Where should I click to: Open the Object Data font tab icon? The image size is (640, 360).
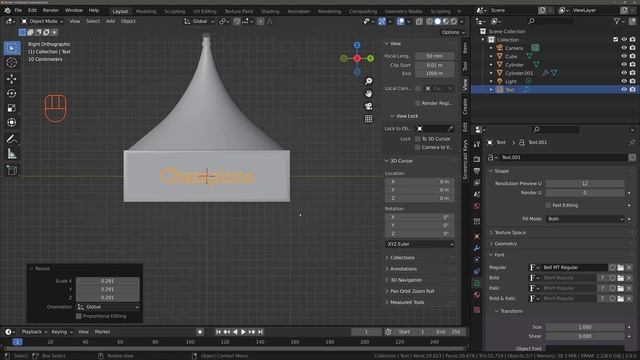pyautogui.click(x=477, y=283)
